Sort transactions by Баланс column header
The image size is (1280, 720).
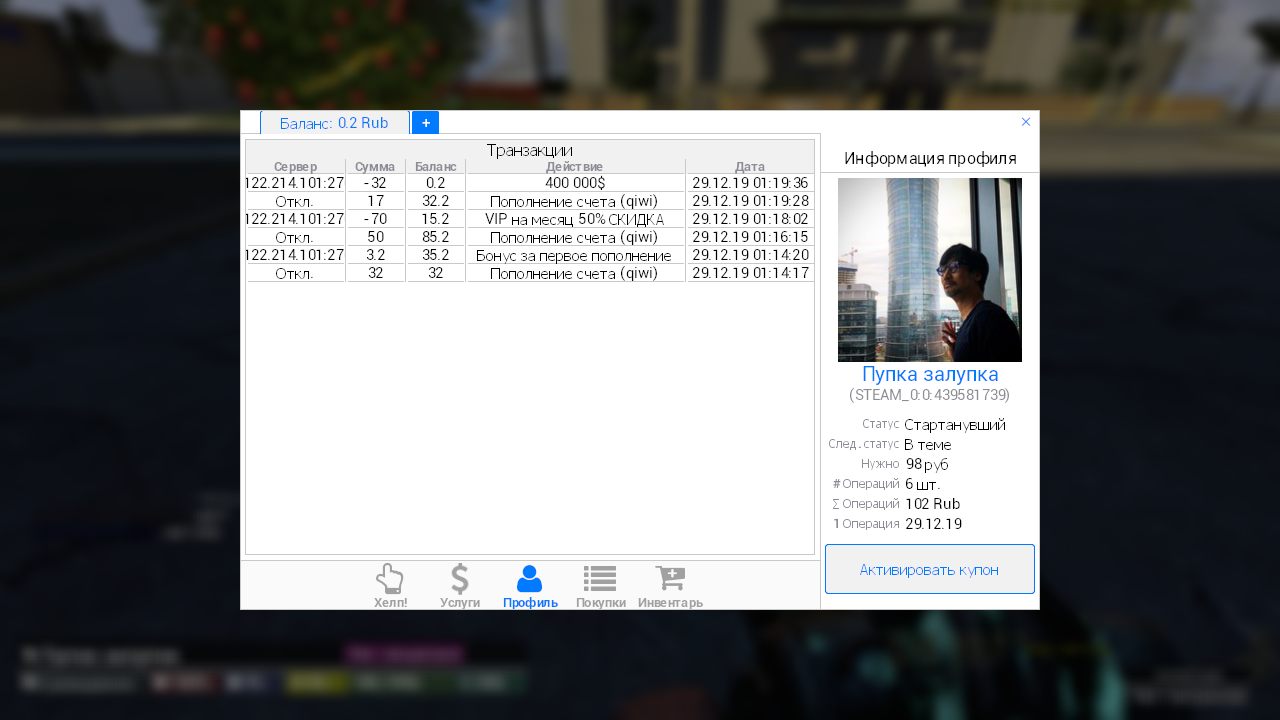[x=435, y=167]
